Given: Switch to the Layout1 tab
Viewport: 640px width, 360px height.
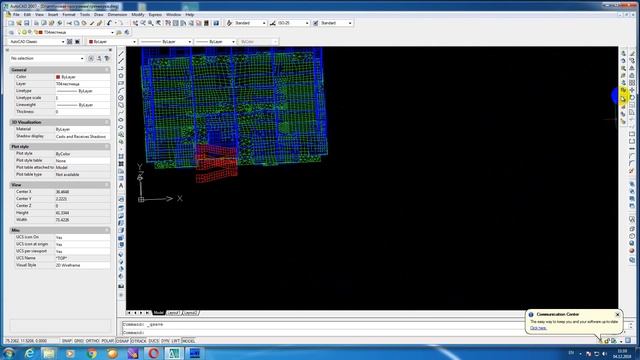Looking at the screenshot, I should pos(173,313).
